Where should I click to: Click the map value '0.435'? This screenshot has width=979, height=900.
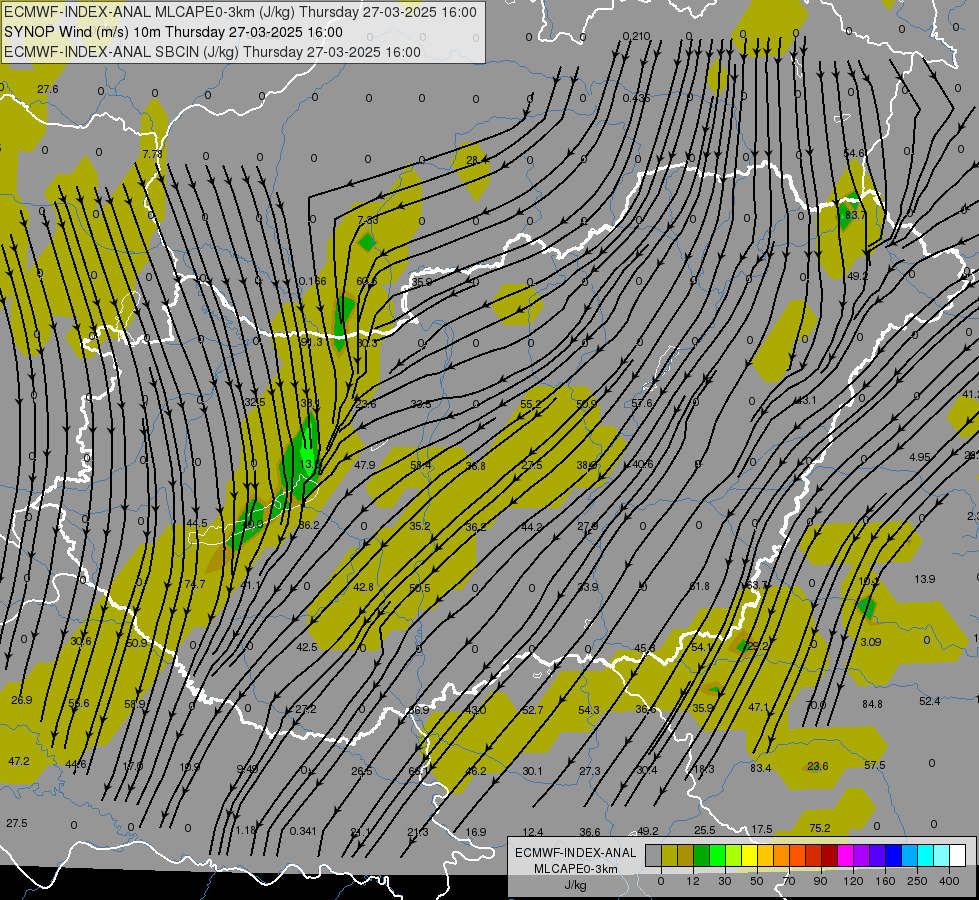636,98
